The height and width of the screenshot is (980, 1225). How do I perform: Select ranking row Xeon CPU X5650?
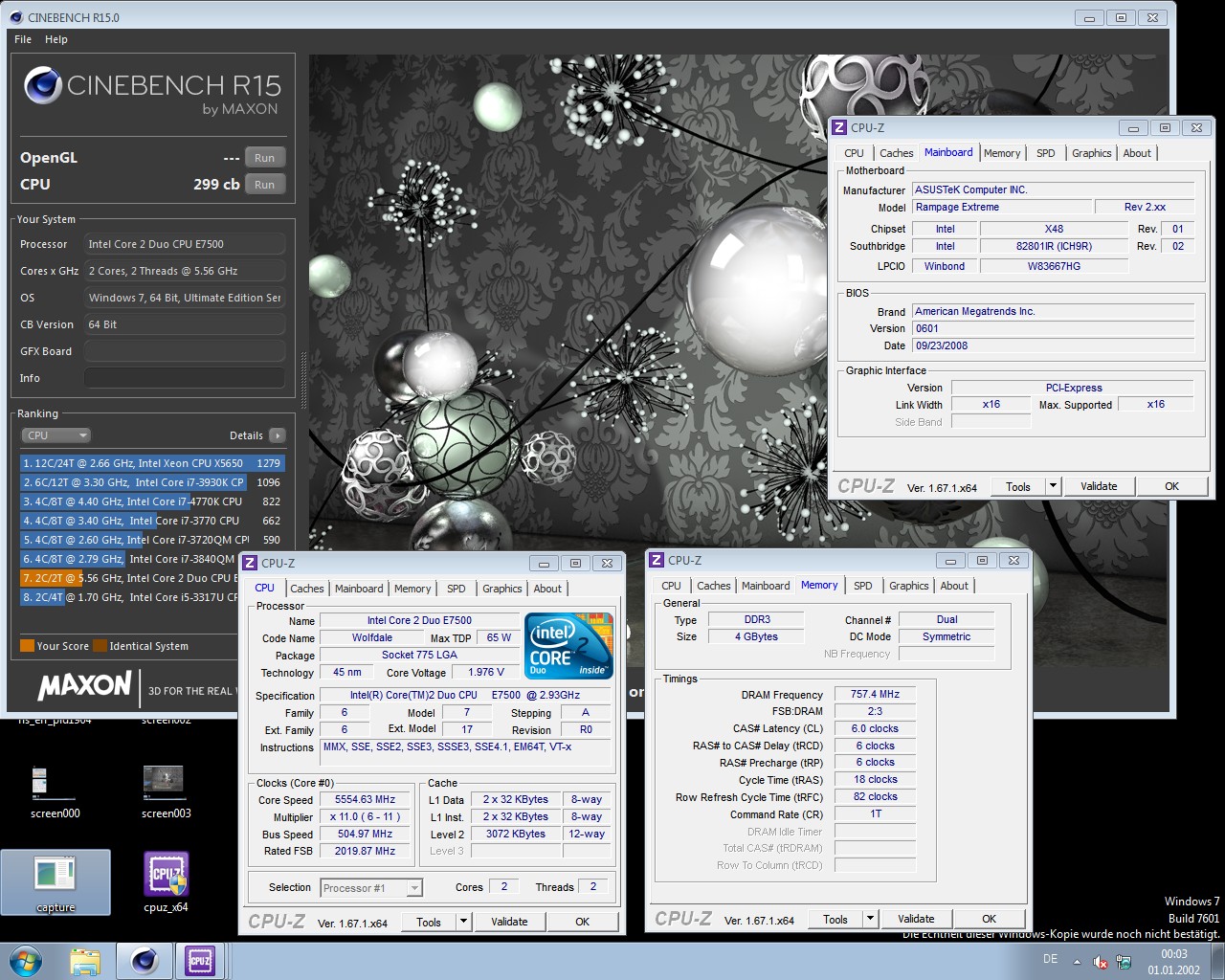pos(152,463)
